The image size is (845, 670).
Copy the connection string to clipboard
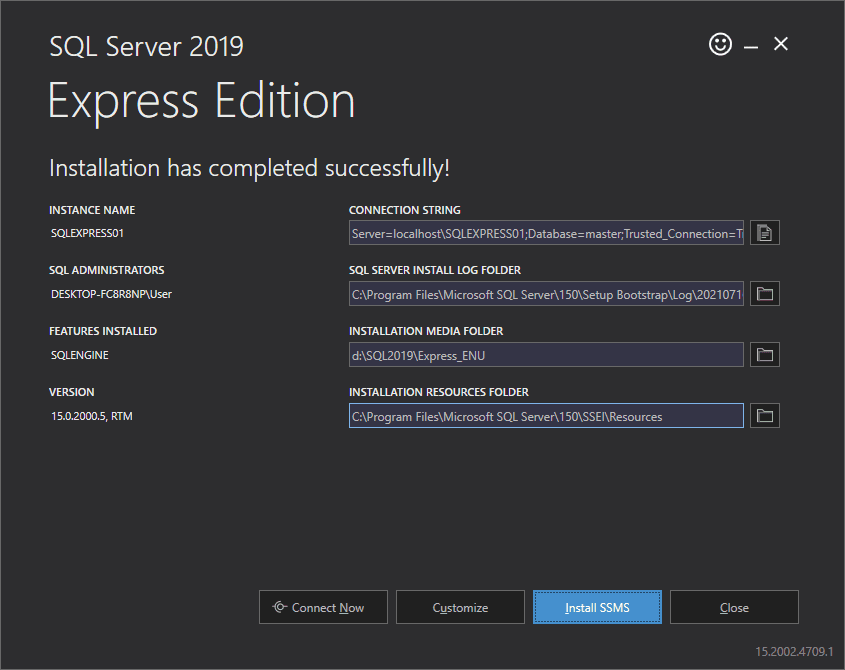[x=764, y=232]
